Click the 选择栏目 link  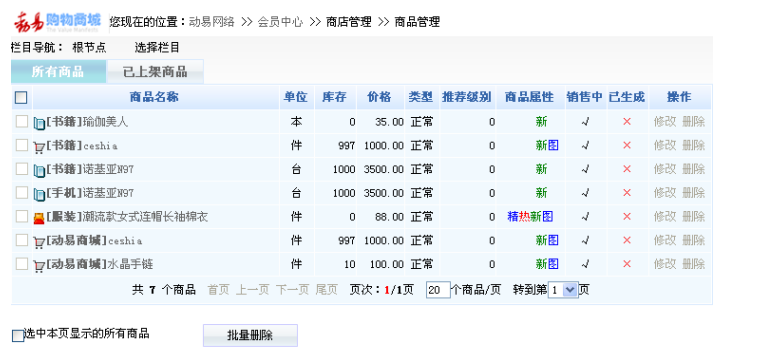point(157,48)
